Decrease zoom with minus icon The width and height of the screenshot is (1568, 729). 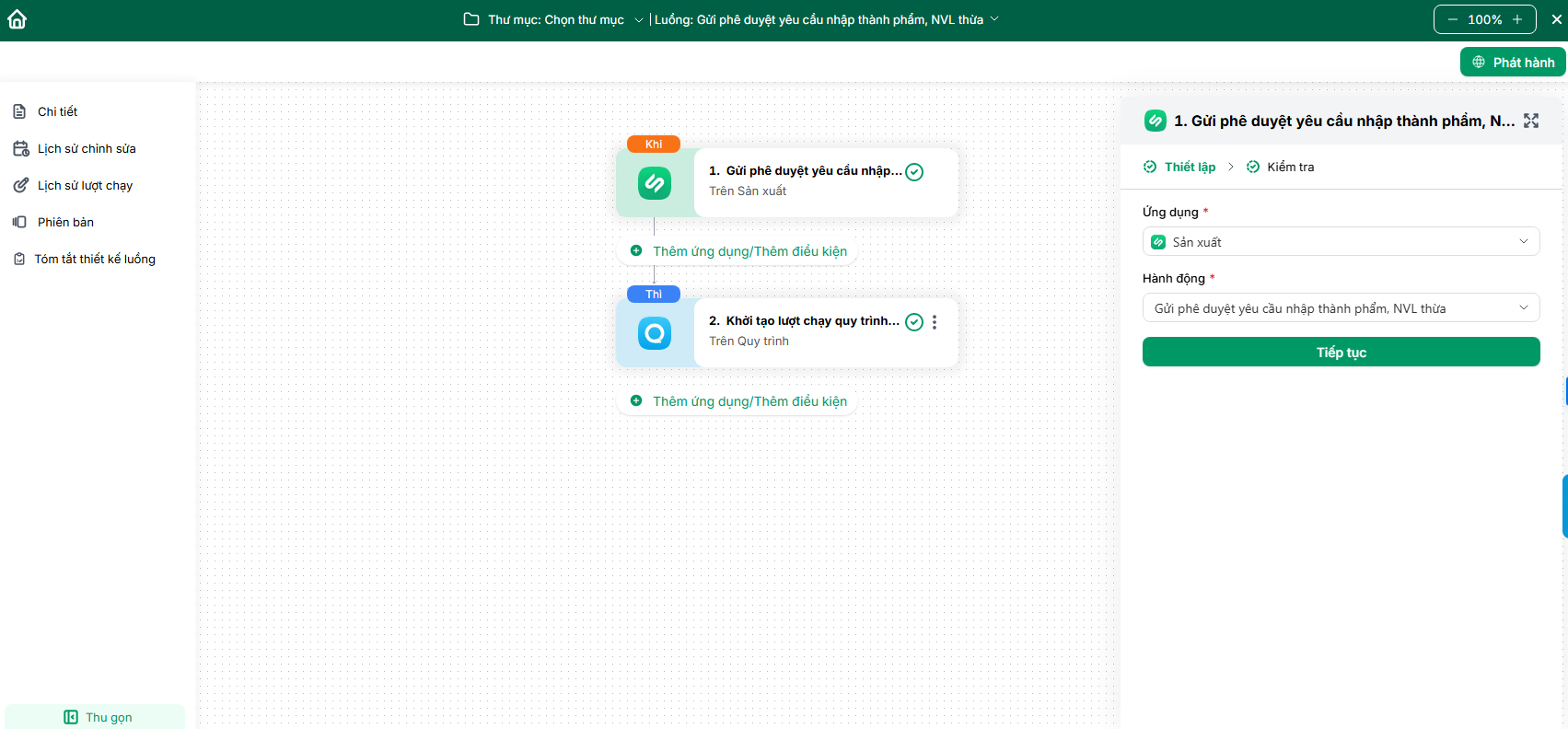[x=1453, y=19]
